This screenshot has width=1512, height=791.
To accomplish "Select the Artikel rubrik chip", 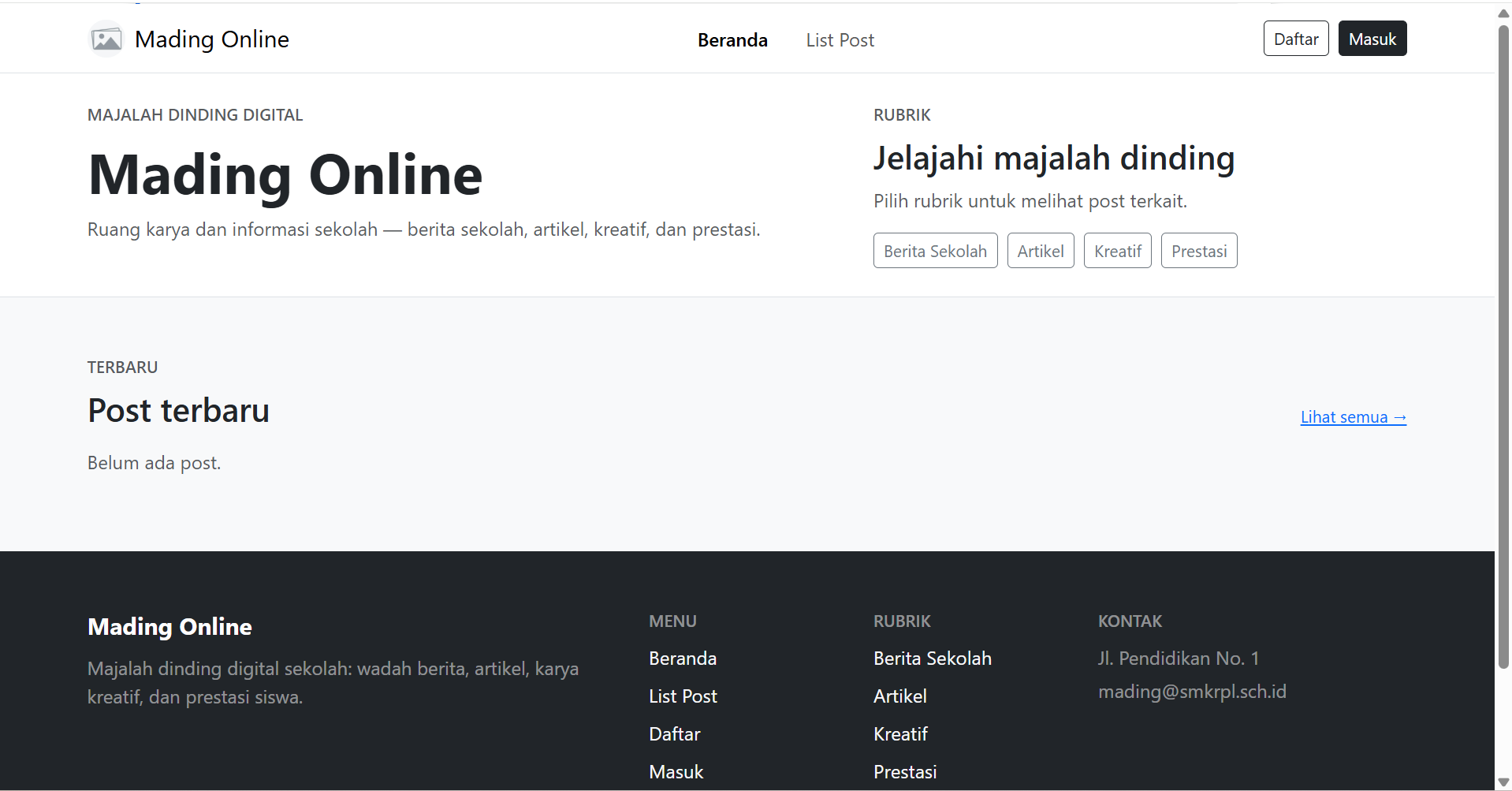I will [x=1041, y=251].
